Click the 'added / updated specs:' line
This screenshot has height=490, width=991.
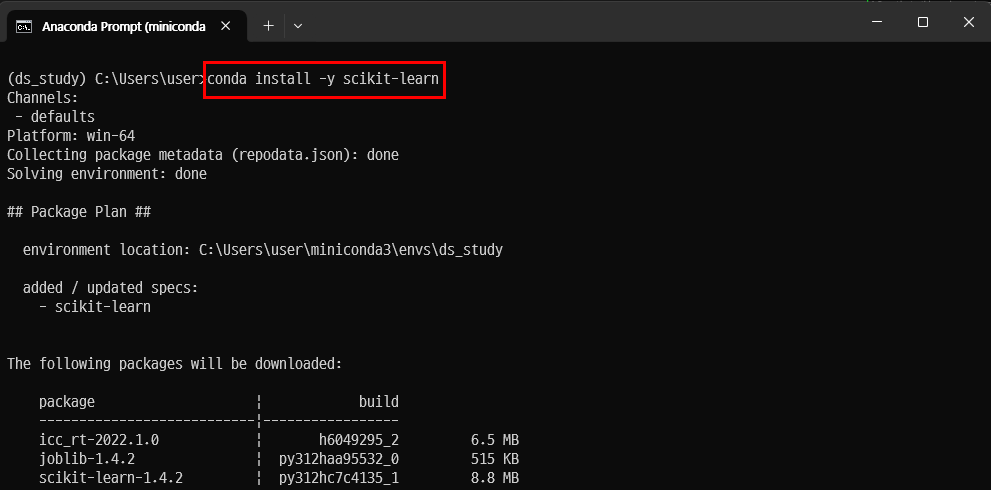click(111, 288)
